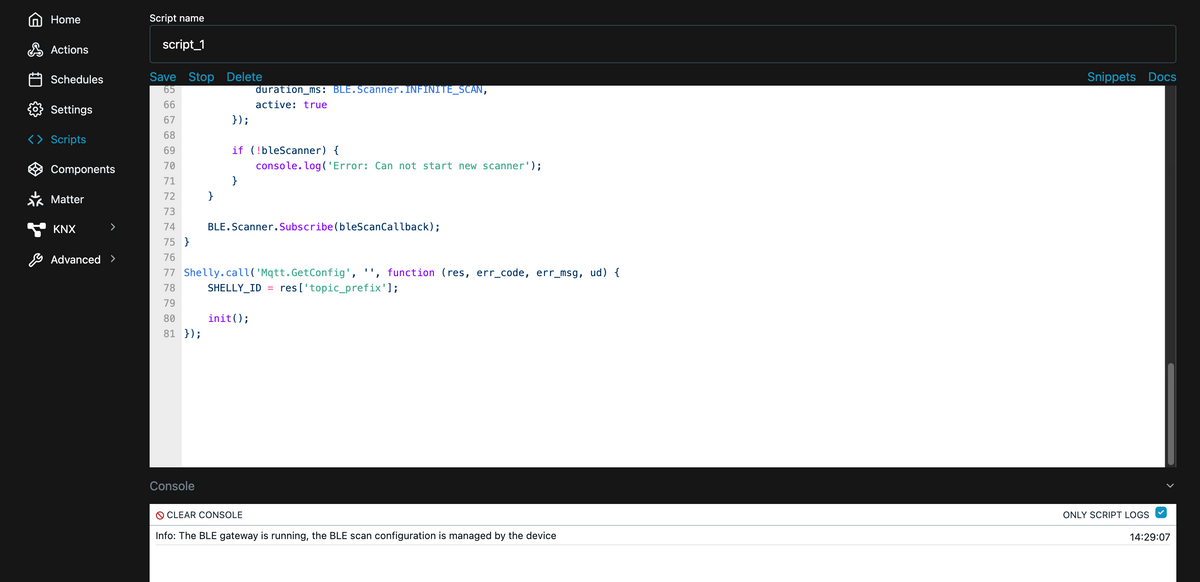Open the Home page

[65, 19]
